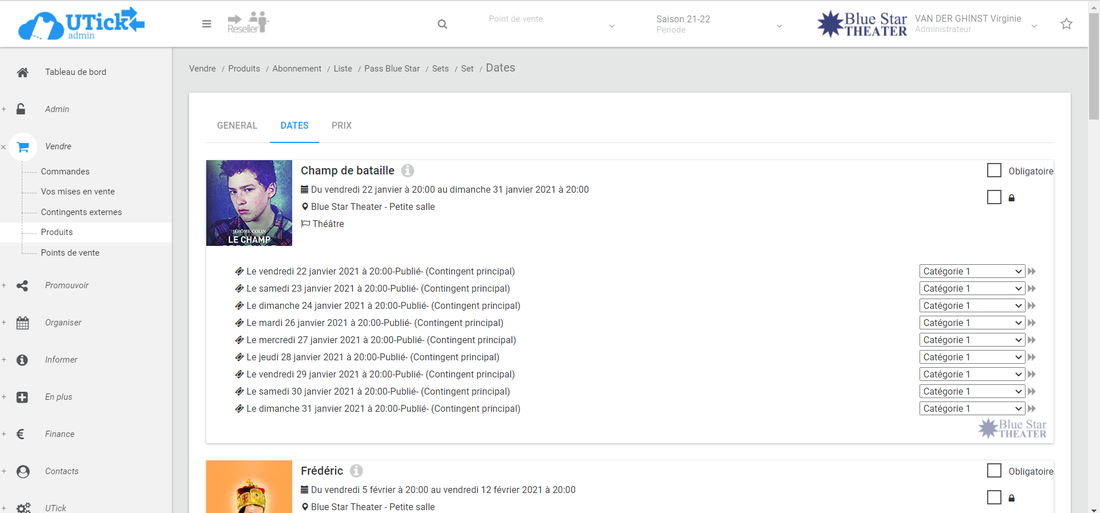Open Commandes in the sidebar
1100x513 pixels.
pyautogui.click(x=65, y=172)
